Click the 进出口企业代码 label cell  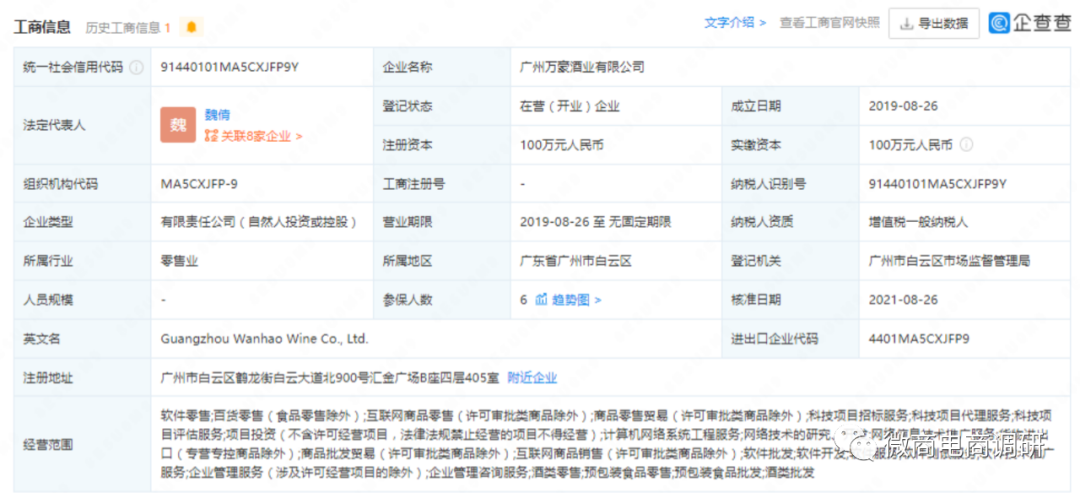(x=791, y=338)
